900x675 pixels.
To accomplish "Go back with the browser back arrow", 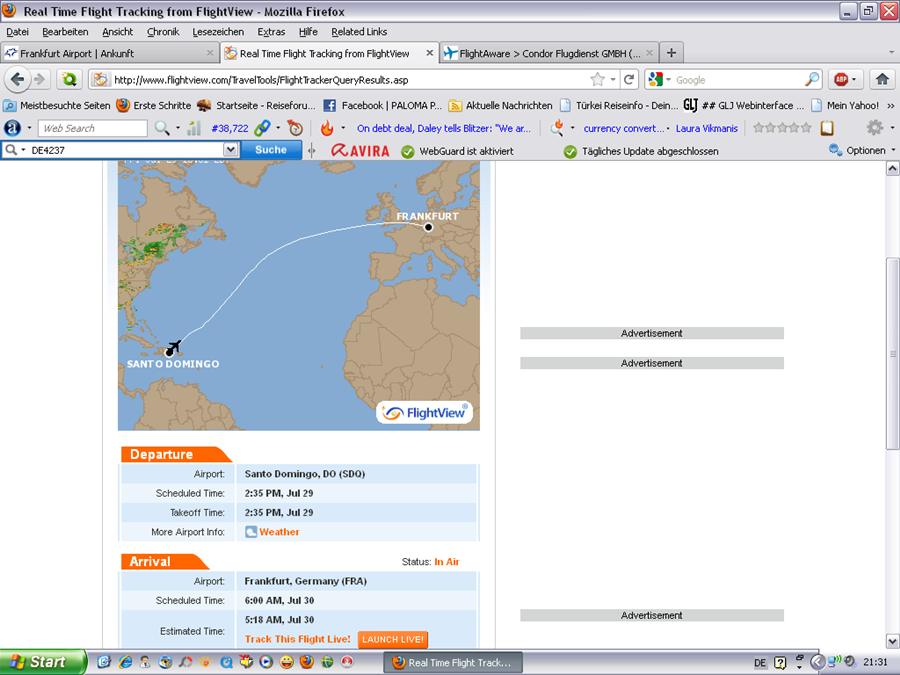I will (x=17, y=79).
